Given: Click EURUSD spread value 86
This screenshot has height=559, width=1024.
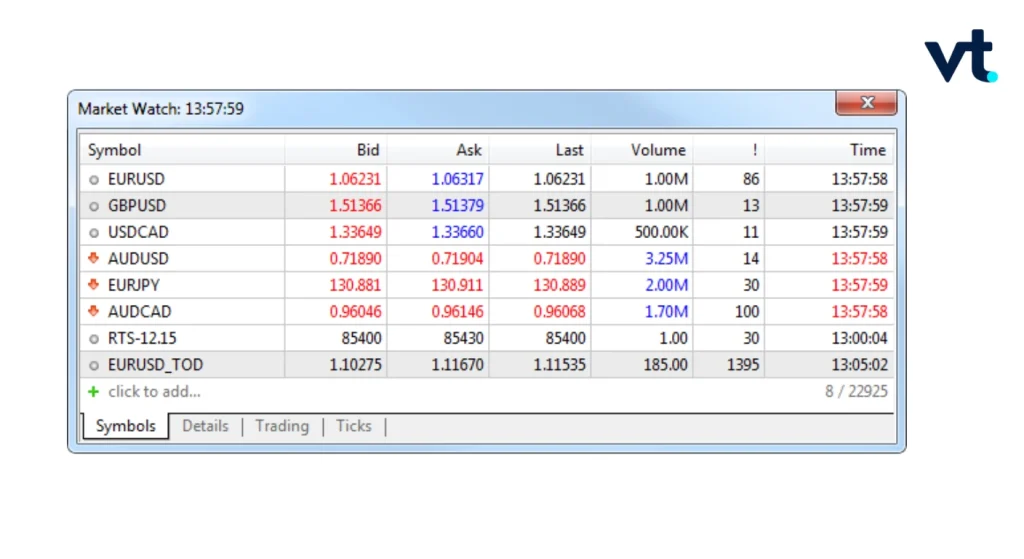Looking at the screenshot, I should 750,179.
